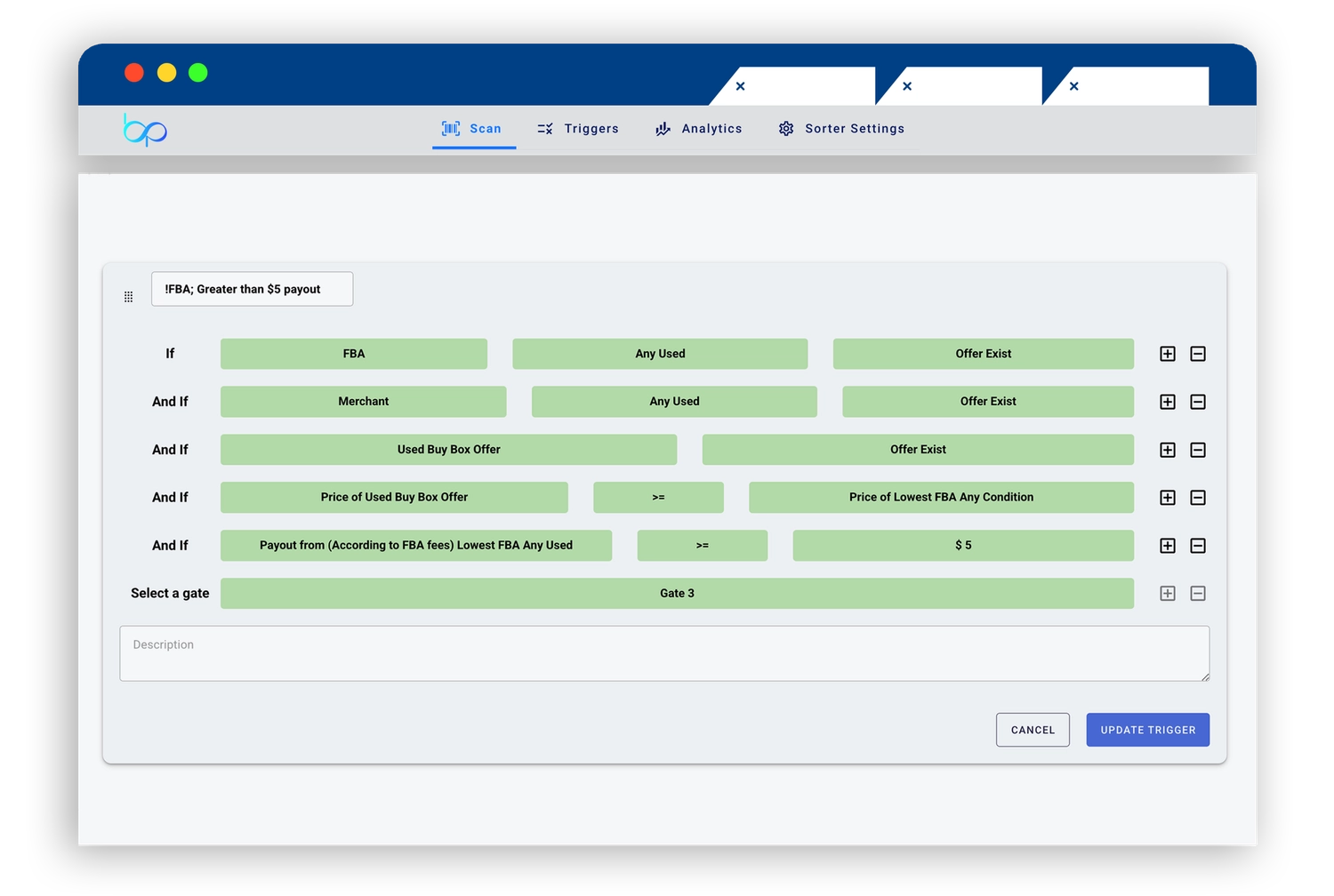Click the drag handle beside the trigger name
1334x896 pixels.
[128, 297]
